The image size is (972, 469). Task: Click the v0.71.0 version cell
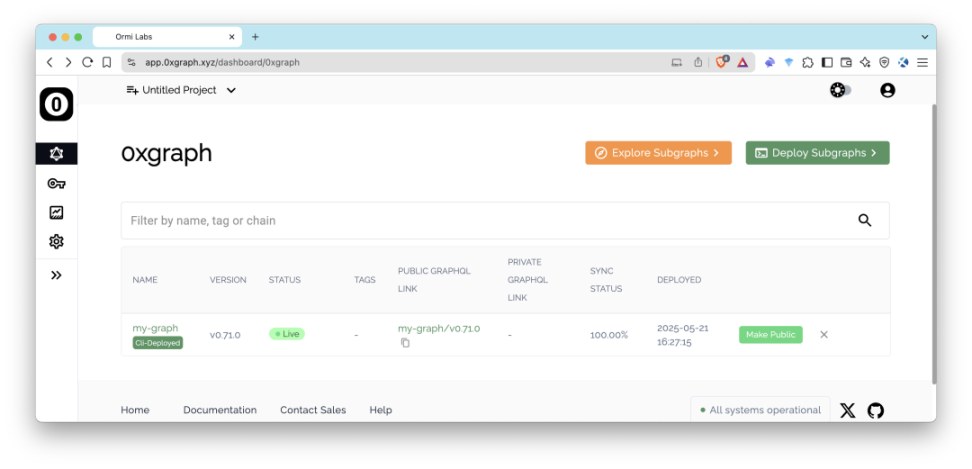[x=225, y=335]
